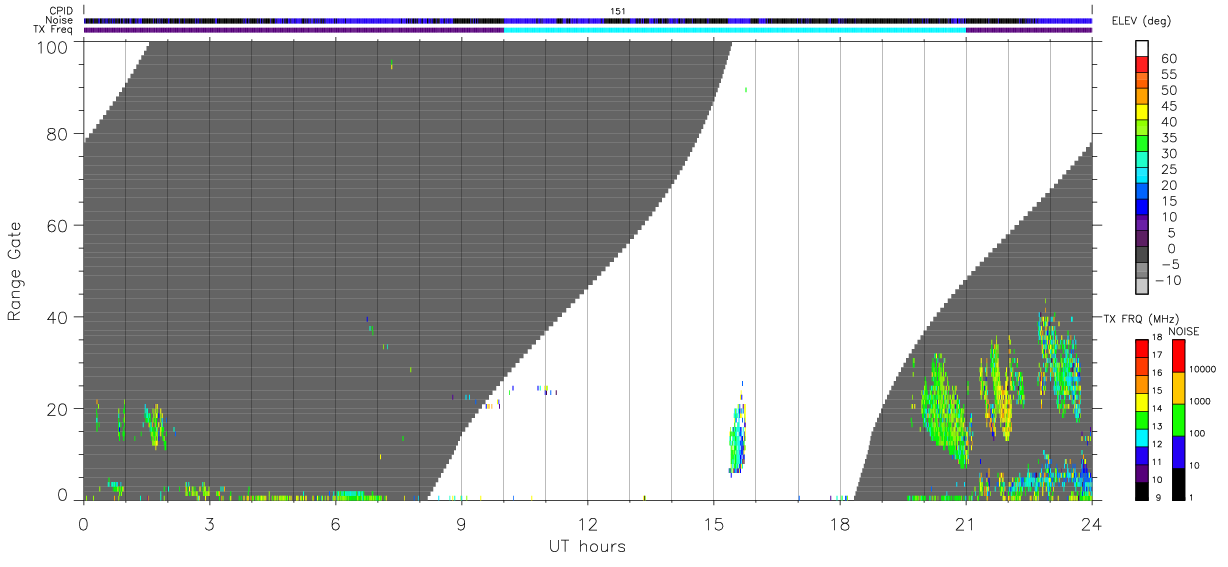Select the CPID value 151

[x=618, y=11]
